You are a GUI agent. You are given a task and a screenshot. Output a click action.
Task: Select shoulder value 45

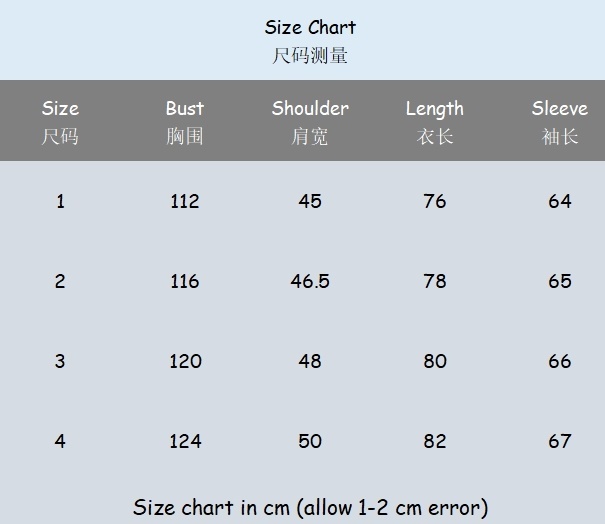pyautogui.click(x=310, y=201)
